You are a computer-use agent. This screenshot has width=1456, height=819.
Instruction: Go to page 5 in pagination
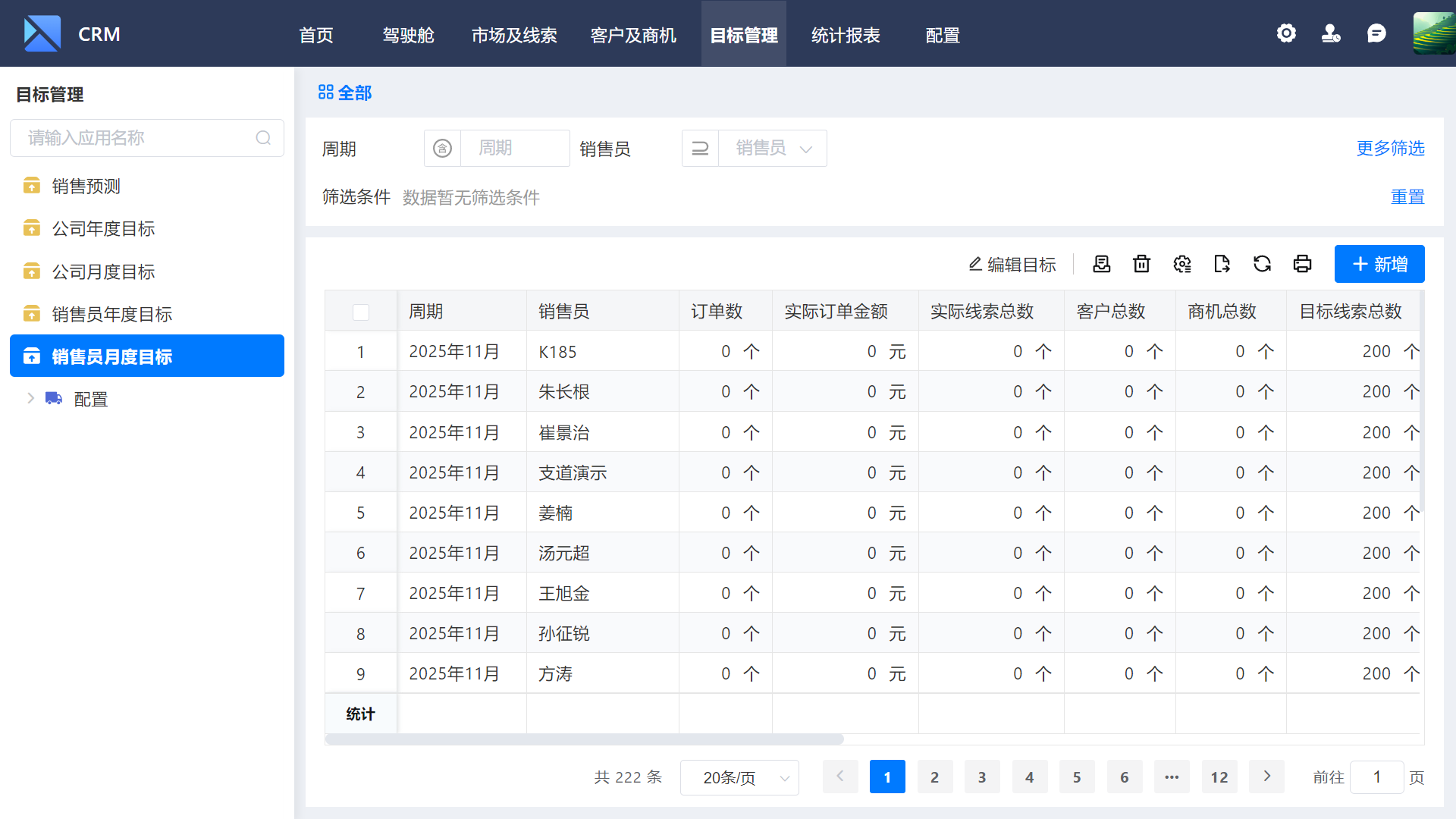(x=1077, y=777)
